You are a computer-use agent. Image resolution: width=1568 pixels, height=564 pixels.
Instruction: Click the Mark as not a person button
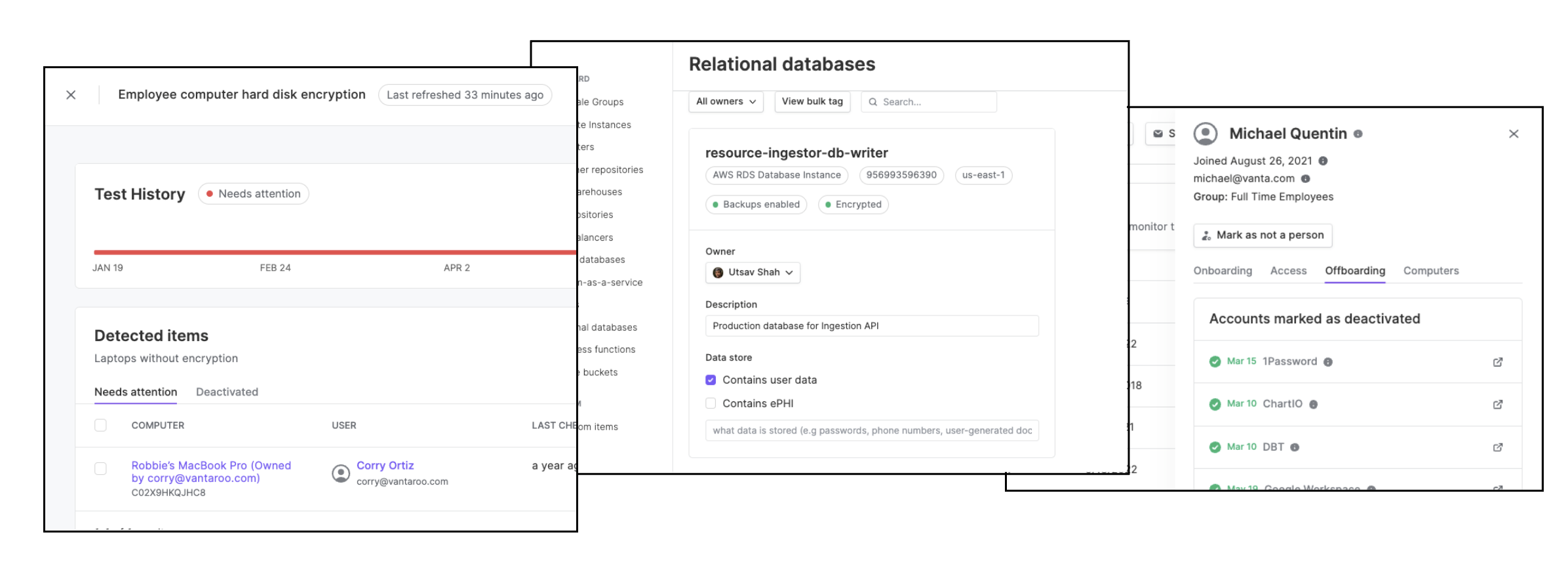point(1263,235)
